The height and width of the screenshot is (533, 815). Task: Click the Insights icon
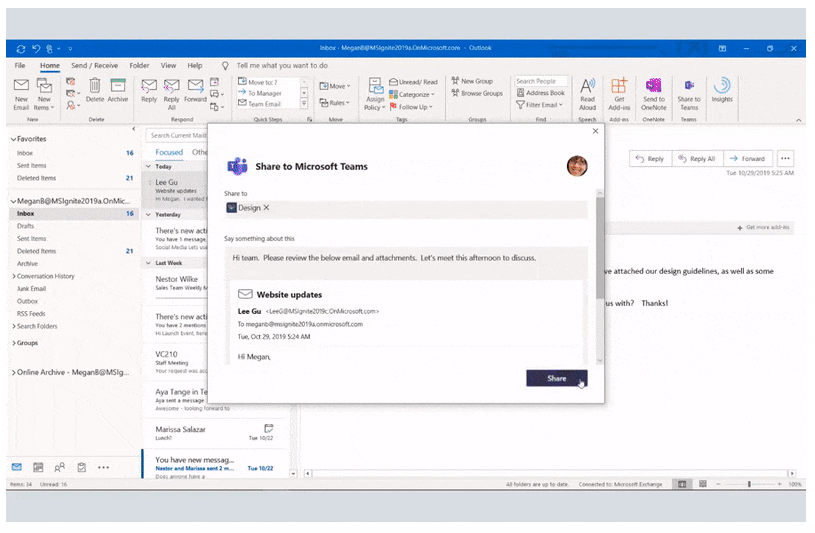[x=722, y=90]
